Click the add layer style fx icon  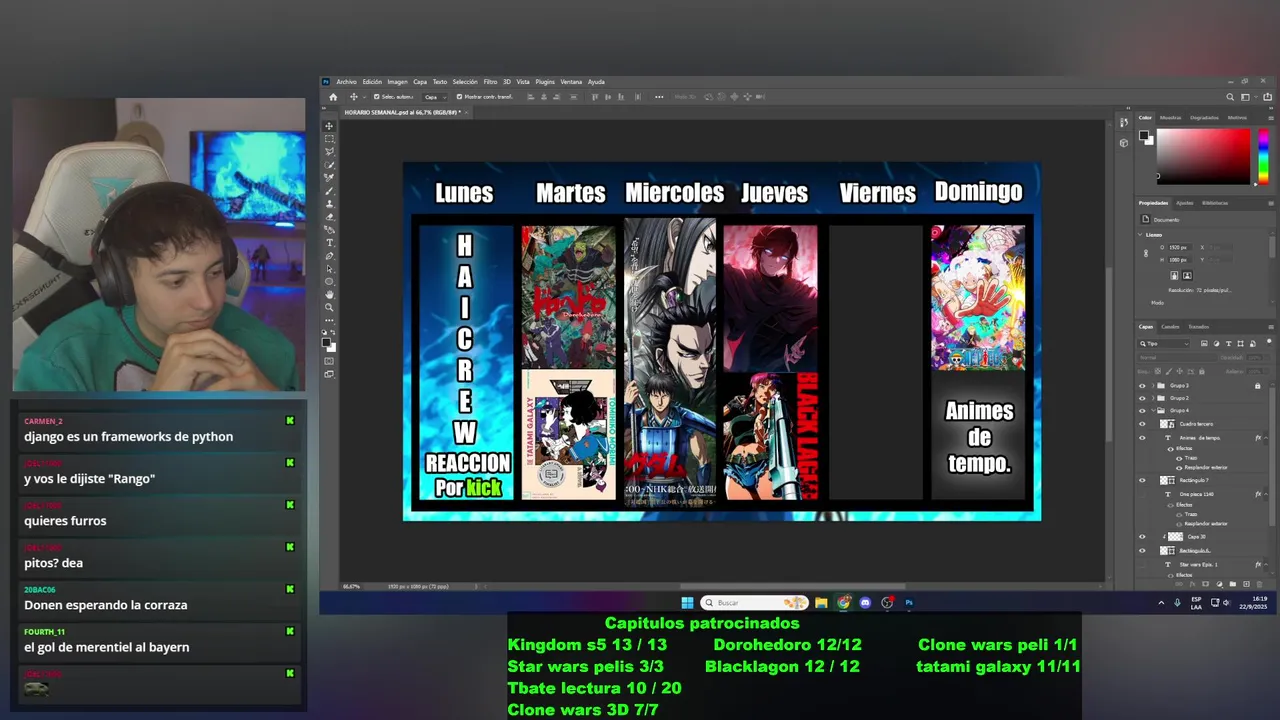(x=1192, y=584)
